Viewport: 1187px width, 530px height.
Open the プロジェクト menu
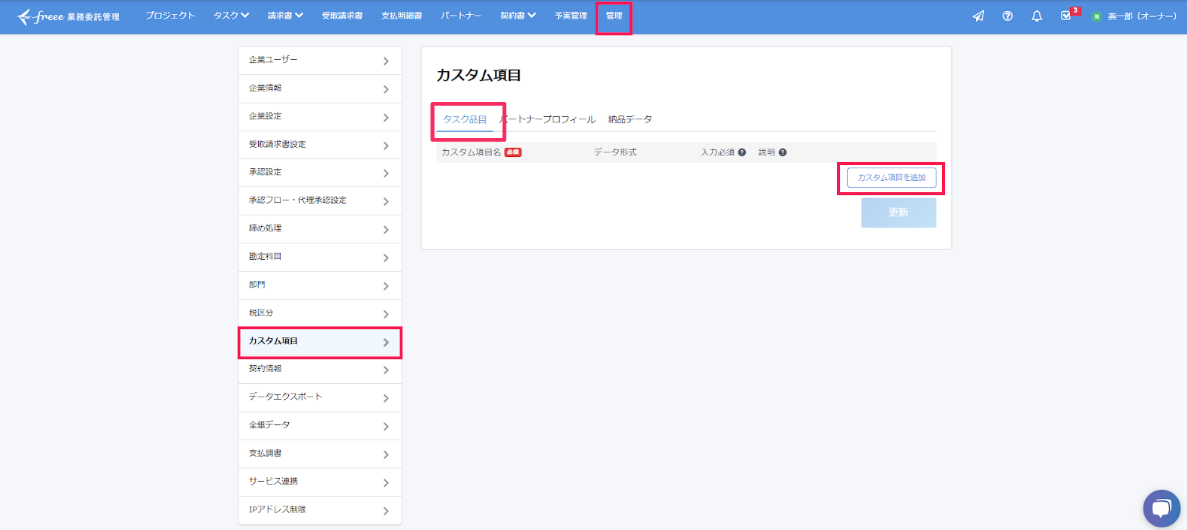click(170, 16)
